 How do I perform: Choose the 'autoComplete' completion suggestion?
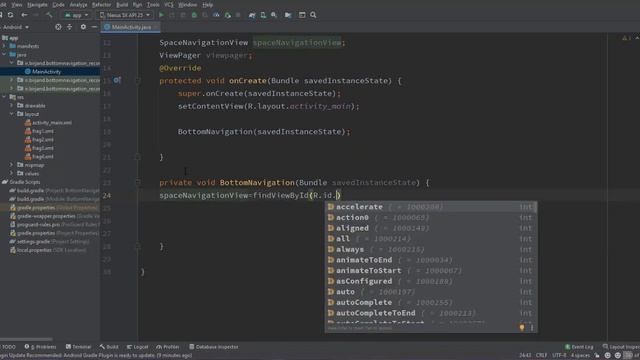[x=431, y=302]
